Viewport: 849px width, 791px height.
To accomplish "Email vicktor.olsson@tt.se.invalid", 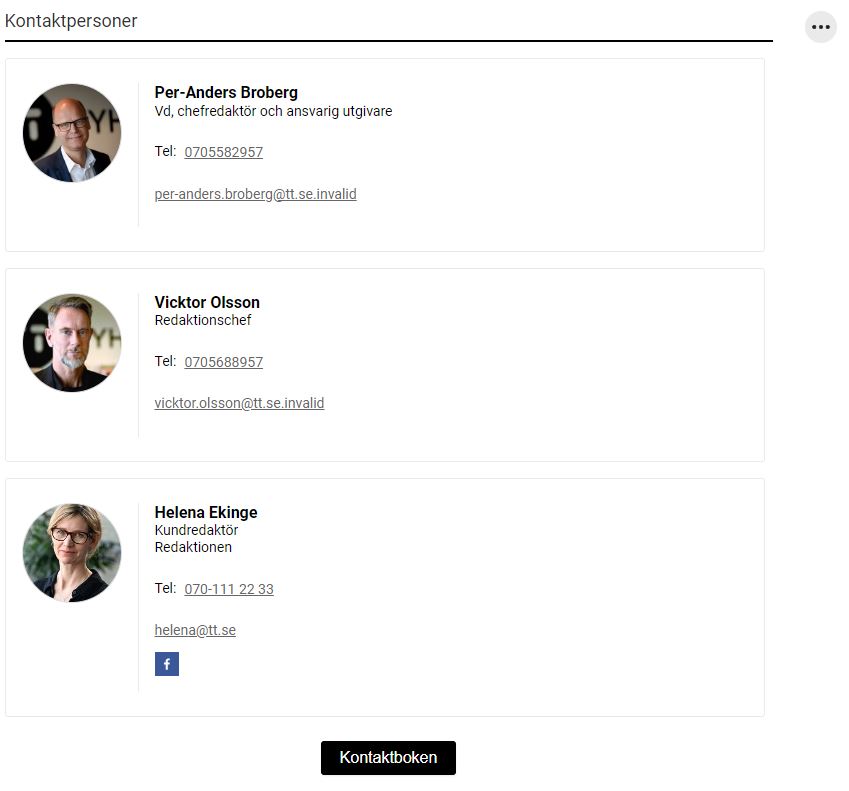I will click(x=239, y=403).
